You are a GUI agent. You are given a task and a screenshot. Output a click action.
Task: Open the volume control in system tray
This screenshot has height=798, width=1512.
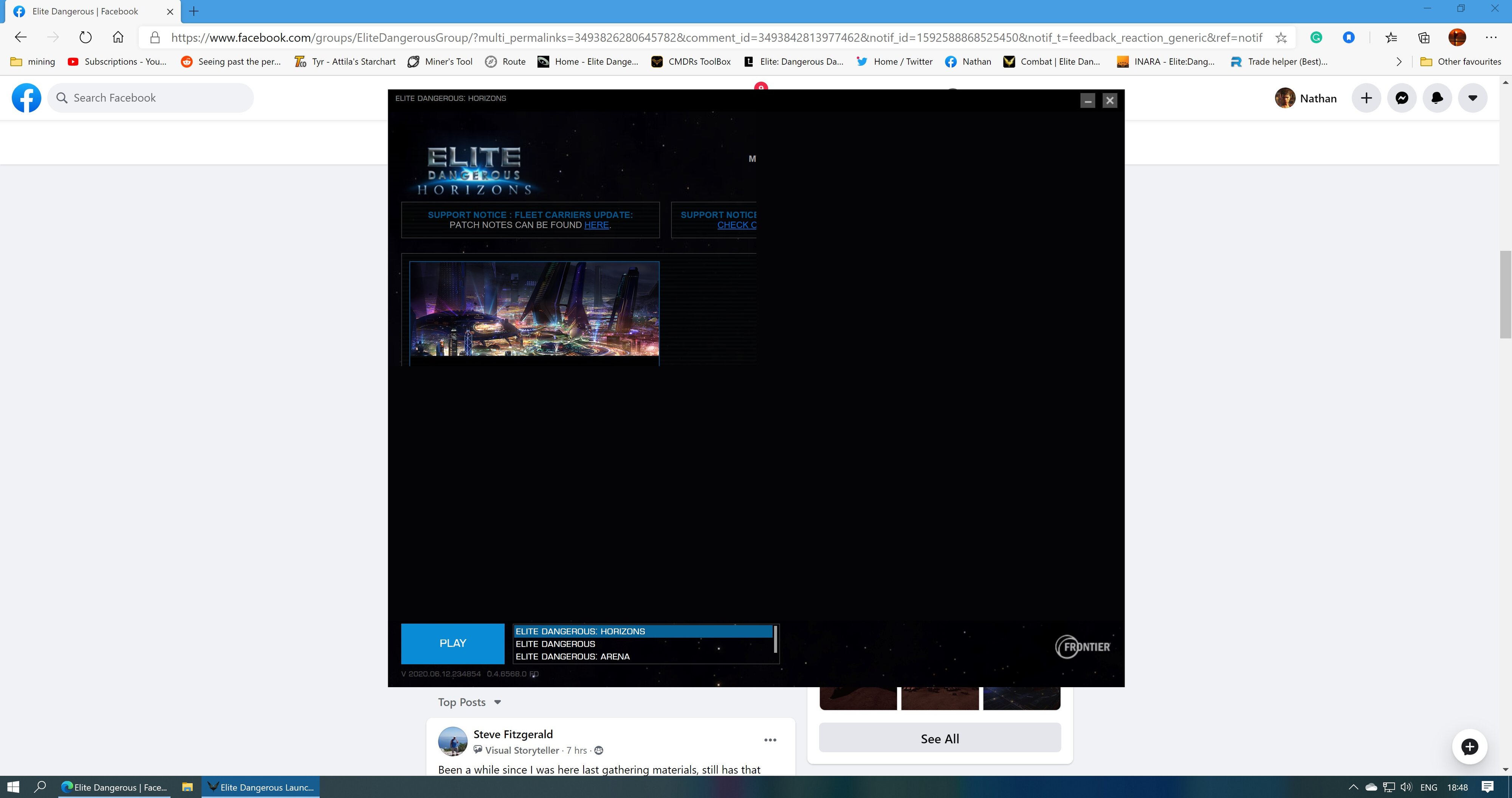pos(1406,787)
